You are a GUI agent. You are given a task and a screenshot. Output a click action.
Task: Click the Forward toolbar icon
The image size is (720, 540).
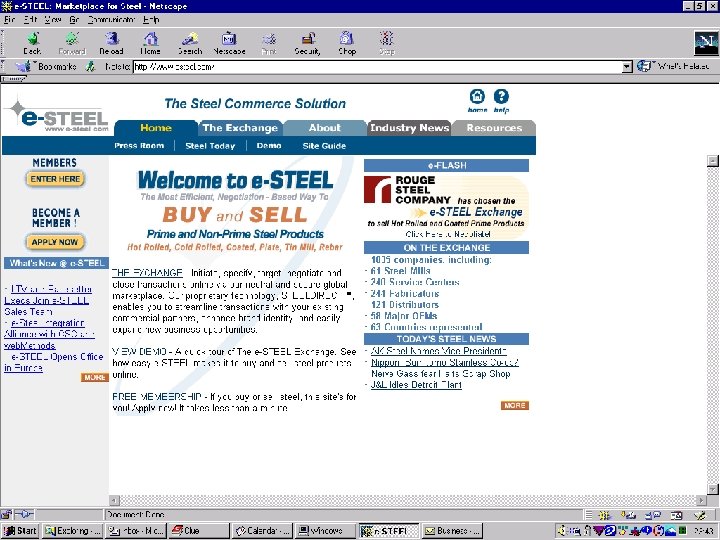[72, 43]
